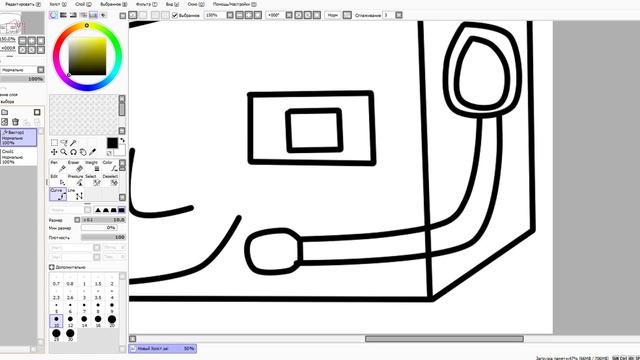Adjust the 'Мин размер' slider

[x=99, y=228]
